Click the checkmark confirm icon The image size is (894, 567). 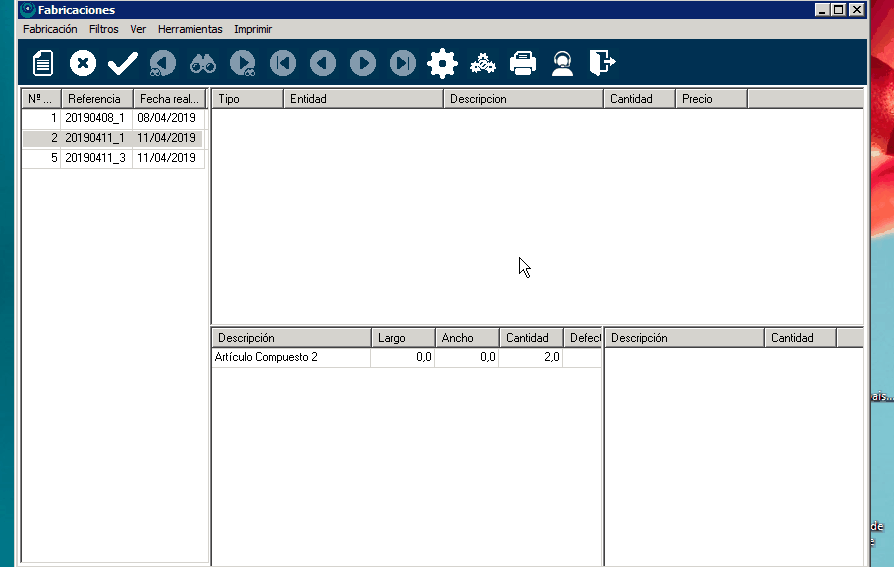[x=122, y=64]
